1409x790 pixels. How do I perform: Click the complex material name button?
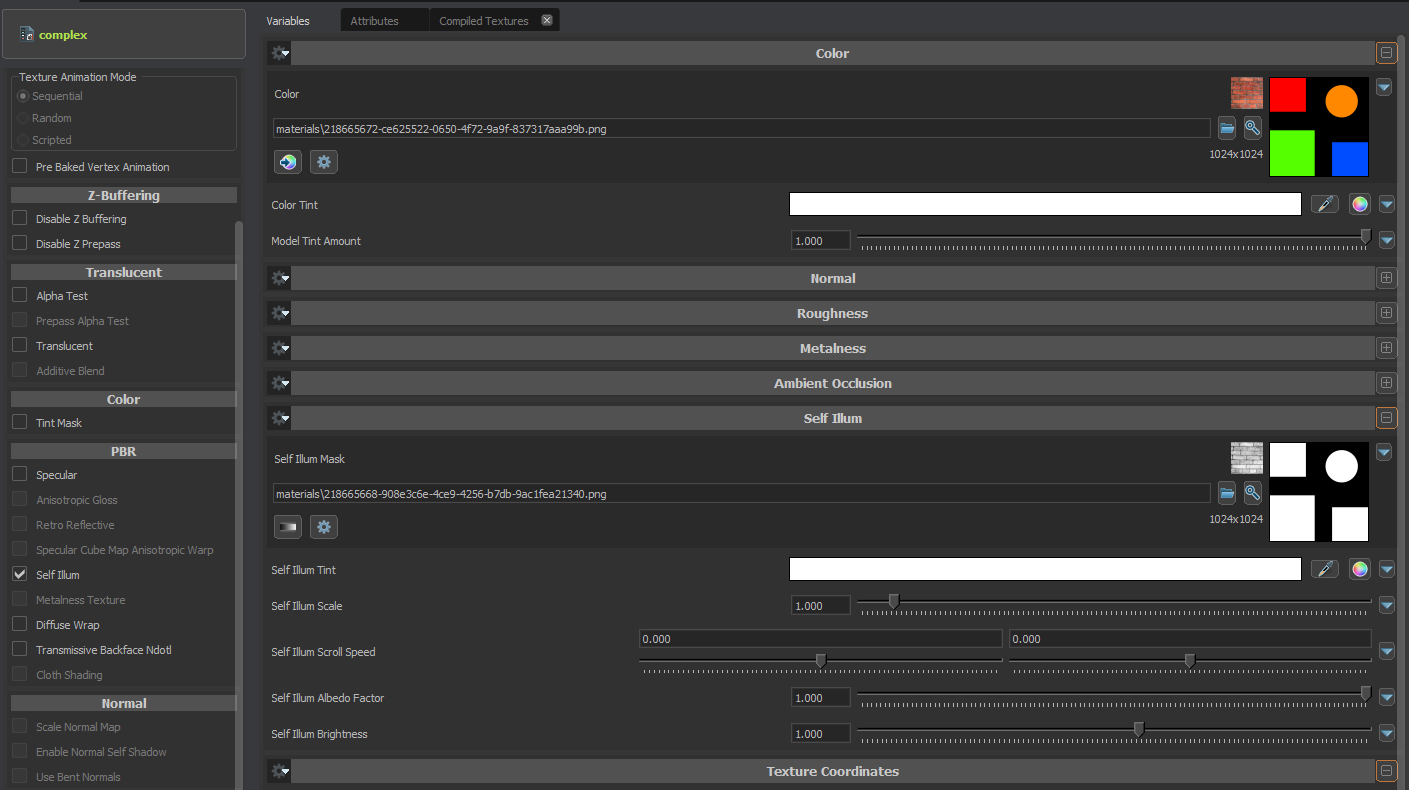click(x=61, y=33)
